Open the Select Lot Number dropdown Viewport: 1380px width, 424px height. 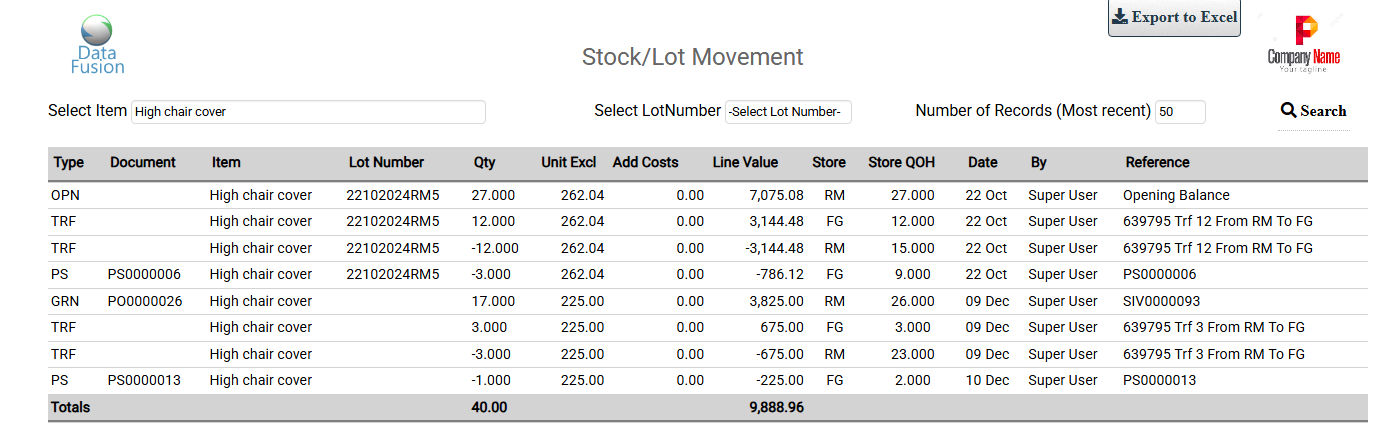click(788, 112)
